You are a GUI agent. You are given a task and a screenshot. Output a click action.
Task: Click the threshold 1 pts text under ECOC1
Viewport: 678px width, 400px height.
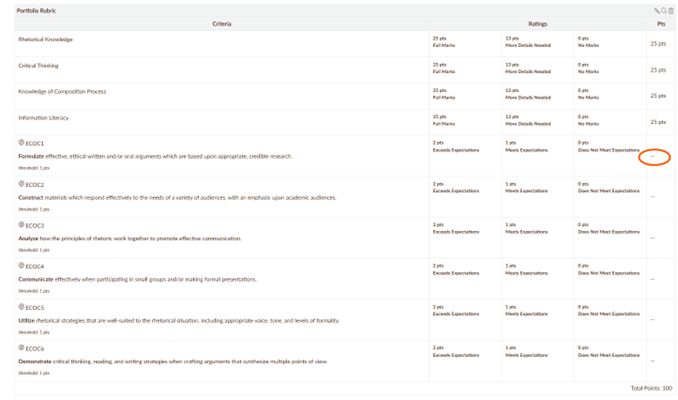[x=34, y=168]
